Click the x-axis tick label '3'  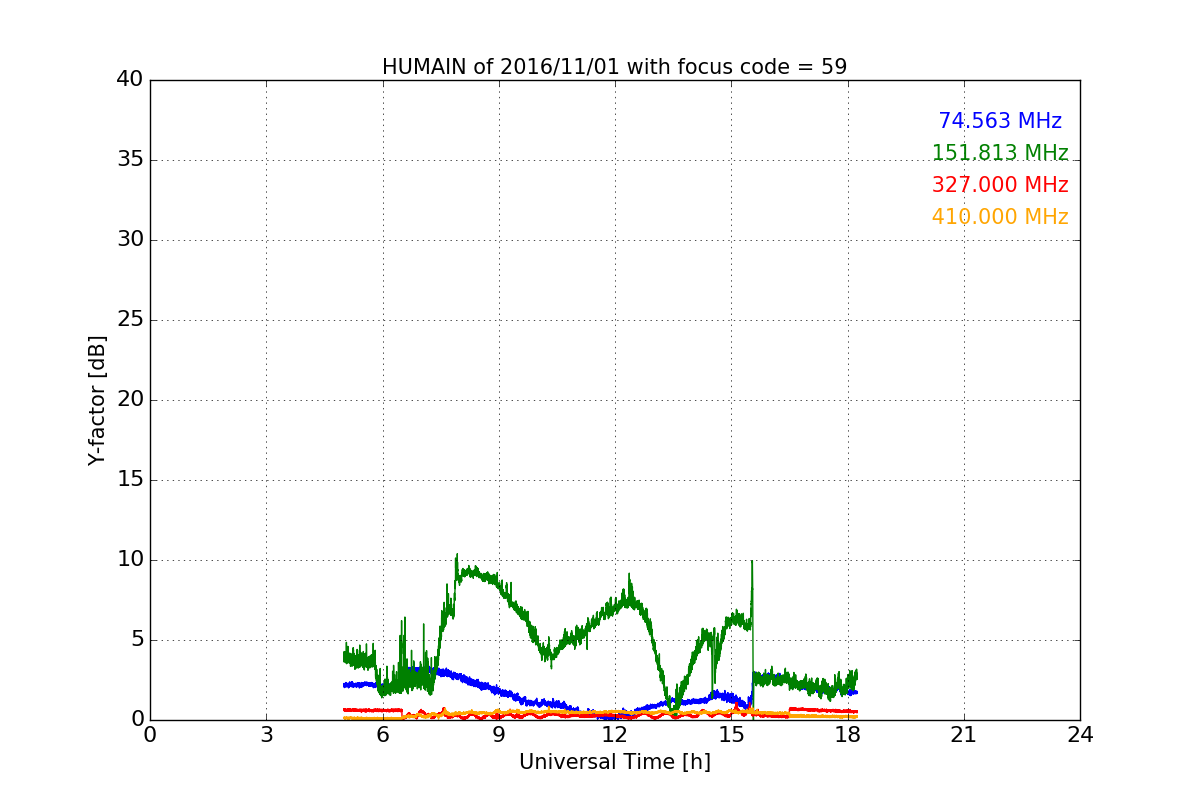tap(266, 735)
